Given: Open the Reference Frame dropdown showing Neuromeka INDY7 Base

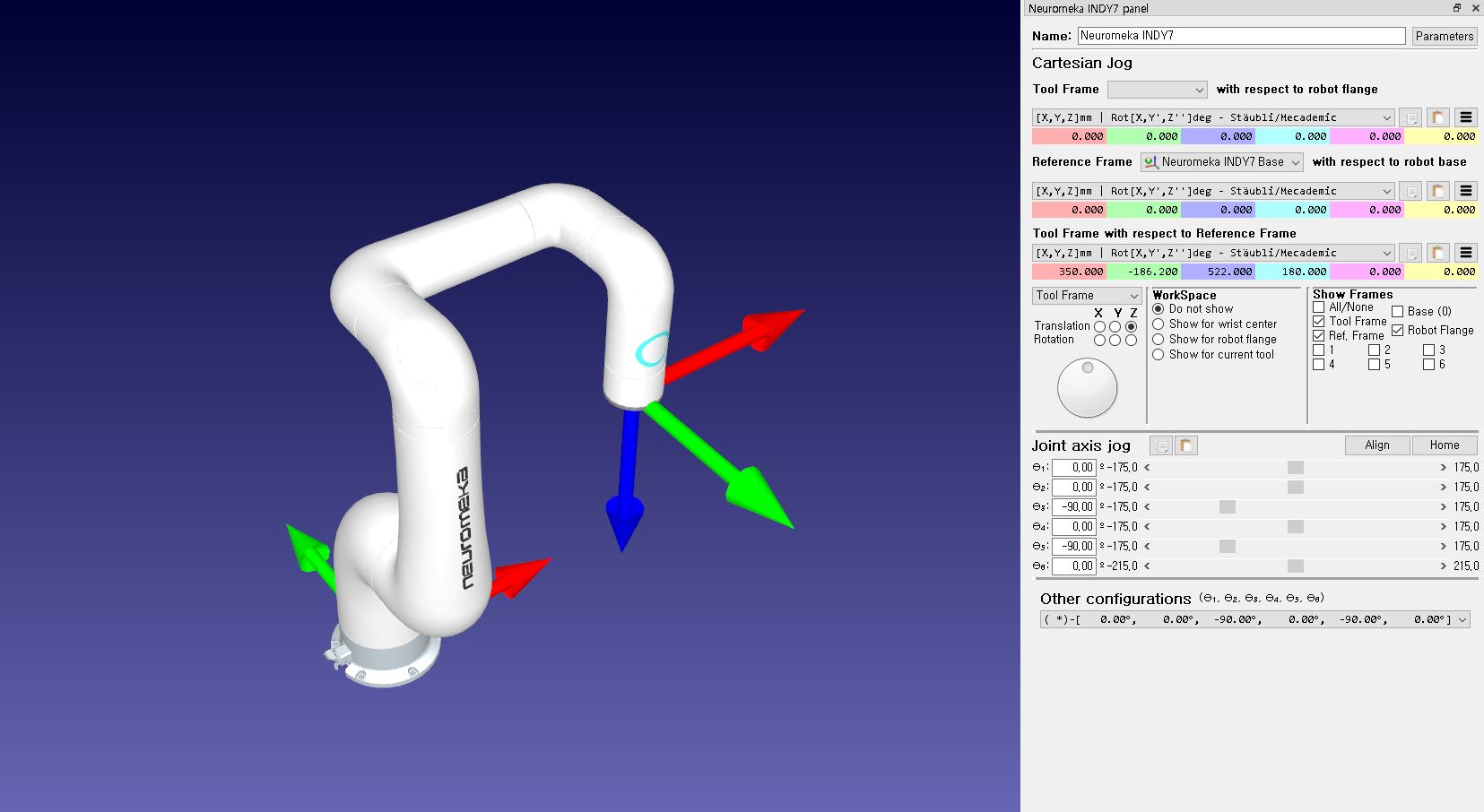Looking at the screenshot, I should (1222, 162).
